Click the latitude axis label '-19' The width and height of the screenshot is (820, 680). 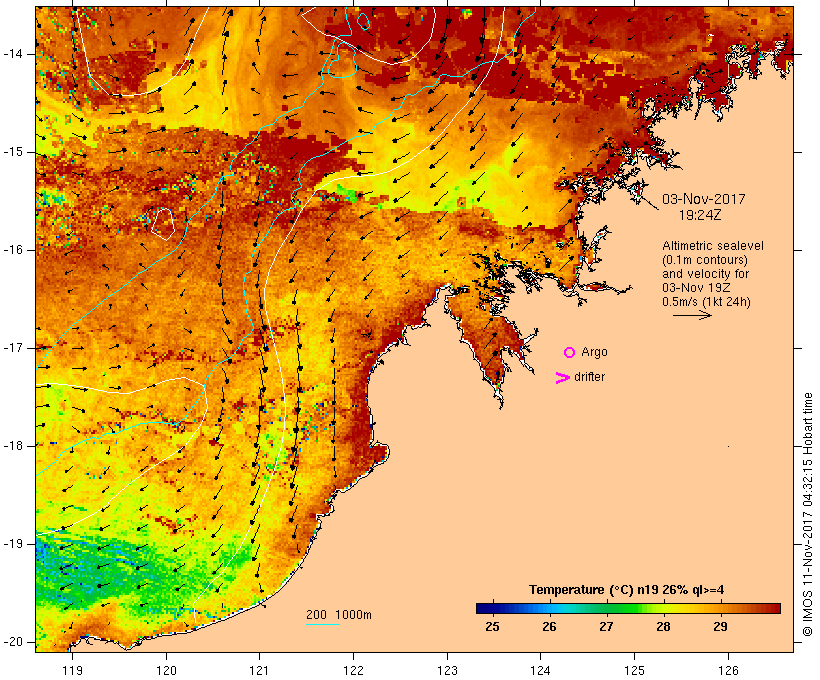[13, 544]
